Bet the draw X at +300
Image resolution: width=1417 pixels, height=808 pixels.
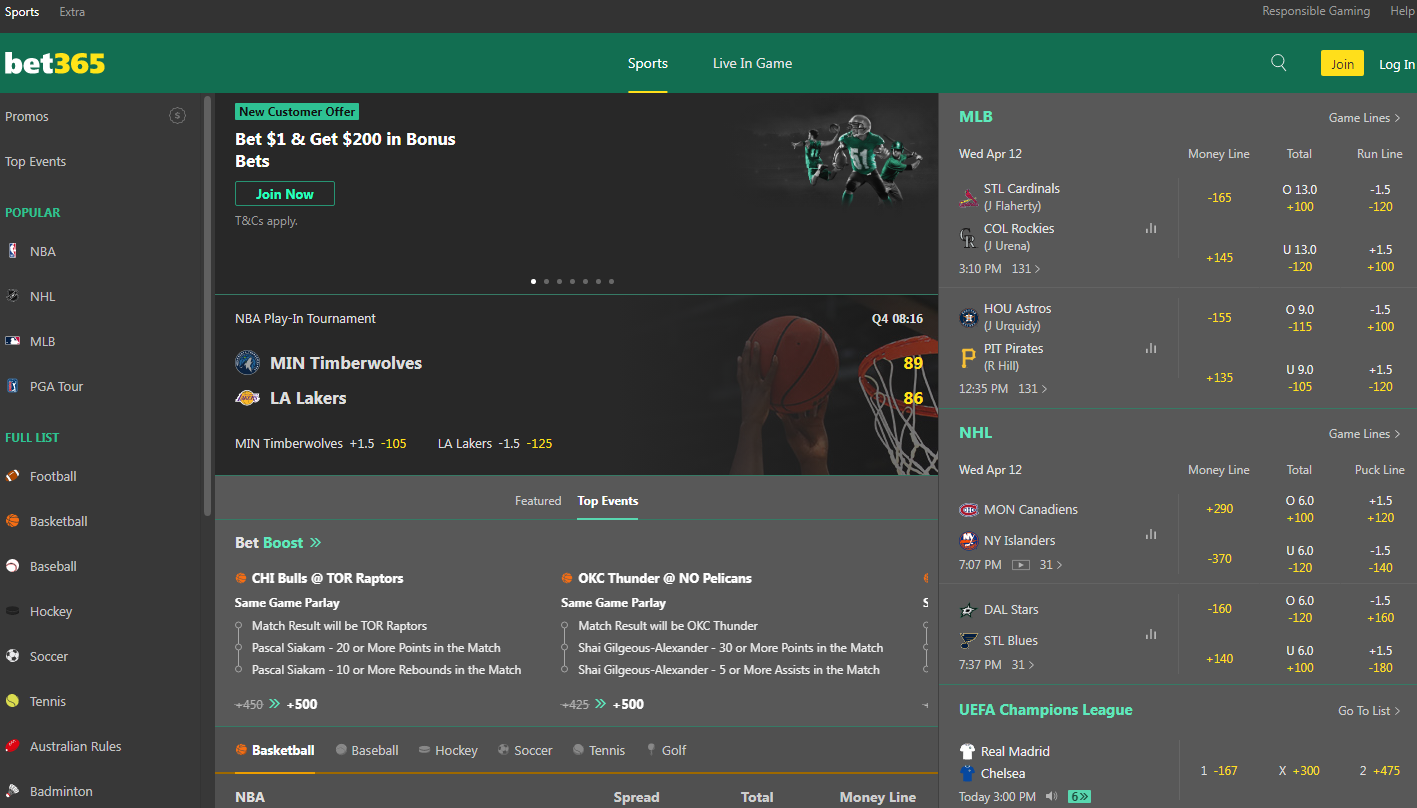pos(1299,771)
